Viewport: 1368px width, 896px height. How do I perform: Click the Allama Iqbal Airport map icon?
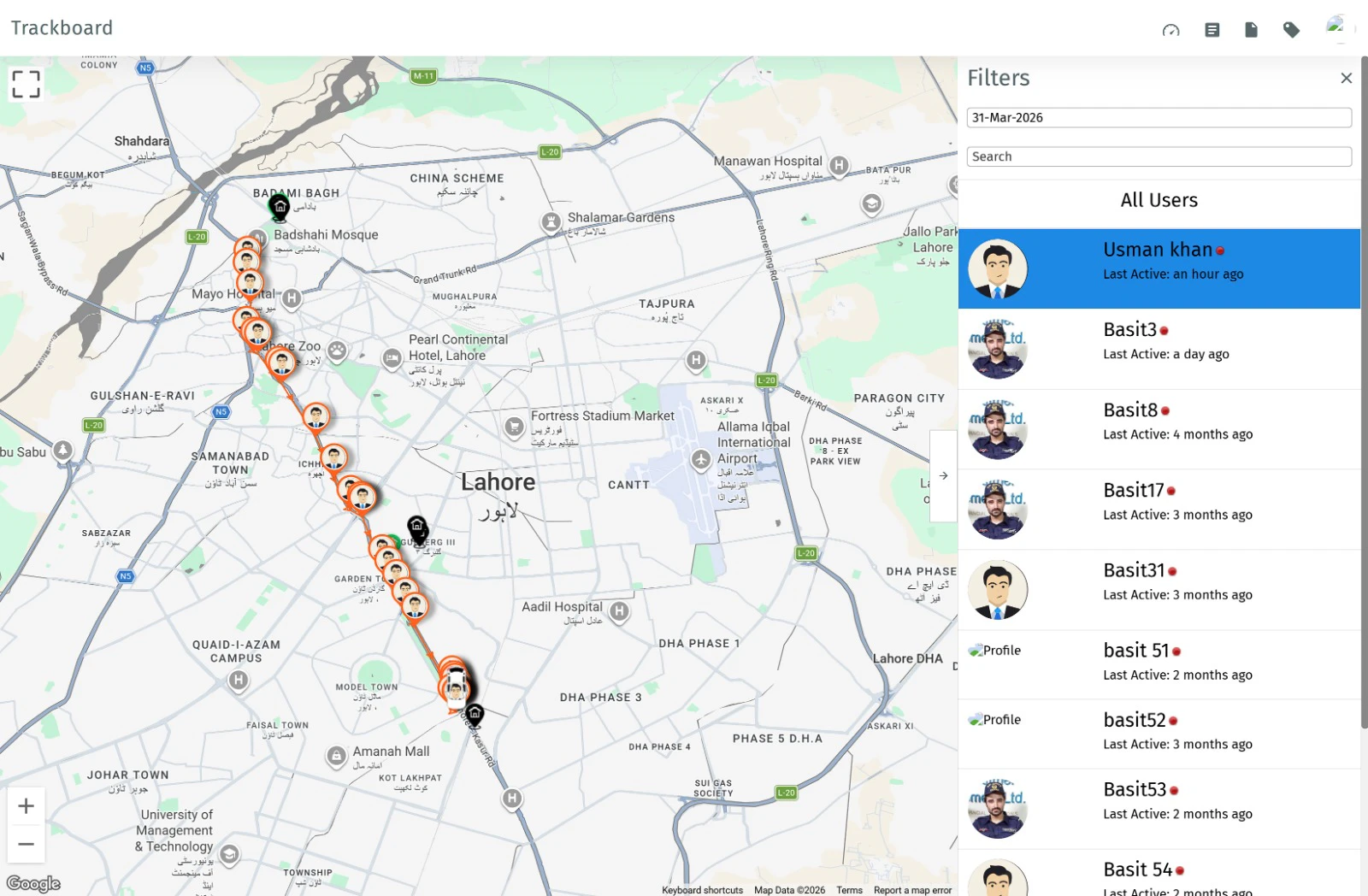(701, 460)
